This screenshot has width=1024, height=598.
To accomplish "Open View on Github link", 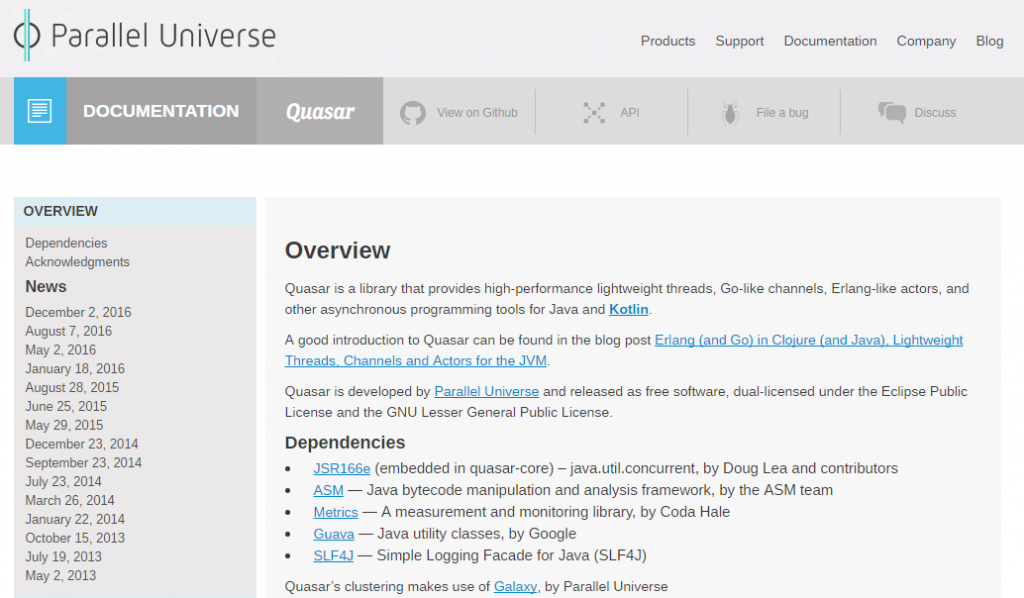I will tap(477, 113).
